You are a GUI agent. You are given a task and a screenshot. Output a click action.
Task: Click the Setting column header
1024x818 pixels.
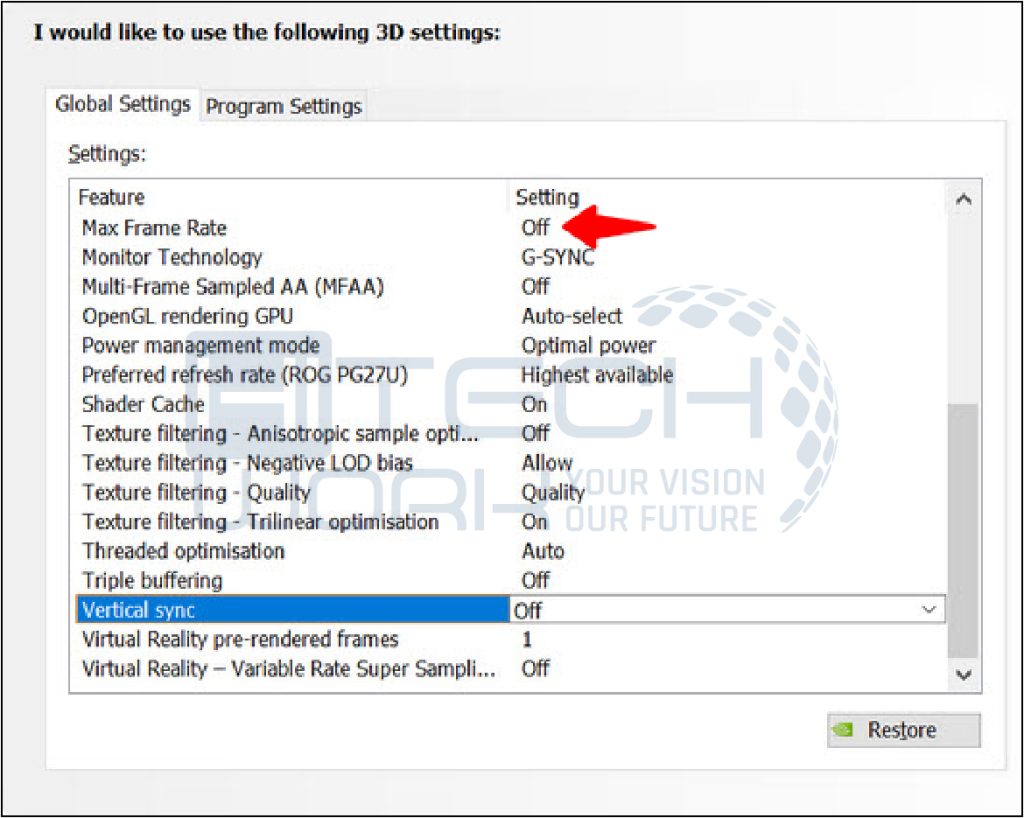click(547, 197)
